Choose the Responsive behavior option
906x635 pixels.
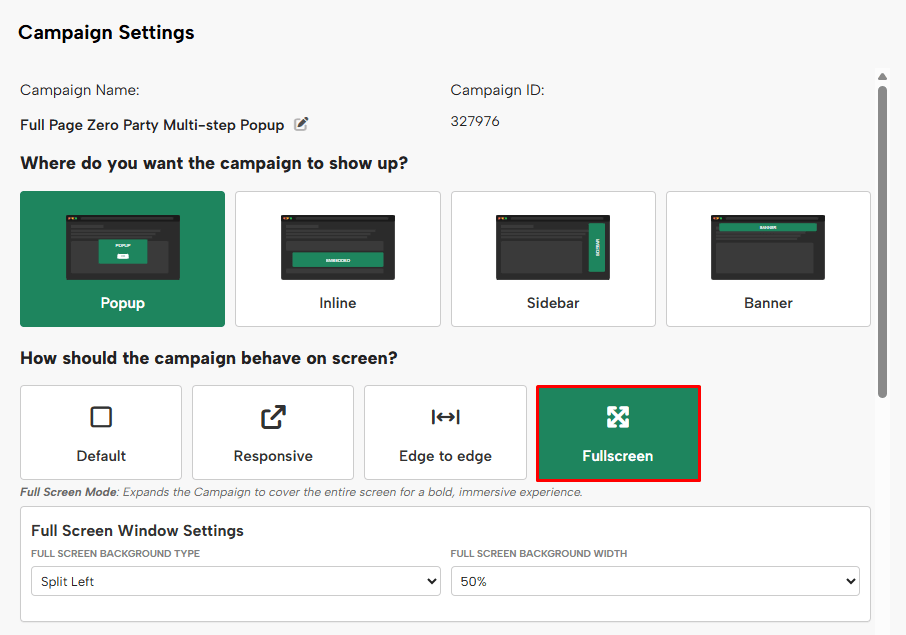(273, 432)
